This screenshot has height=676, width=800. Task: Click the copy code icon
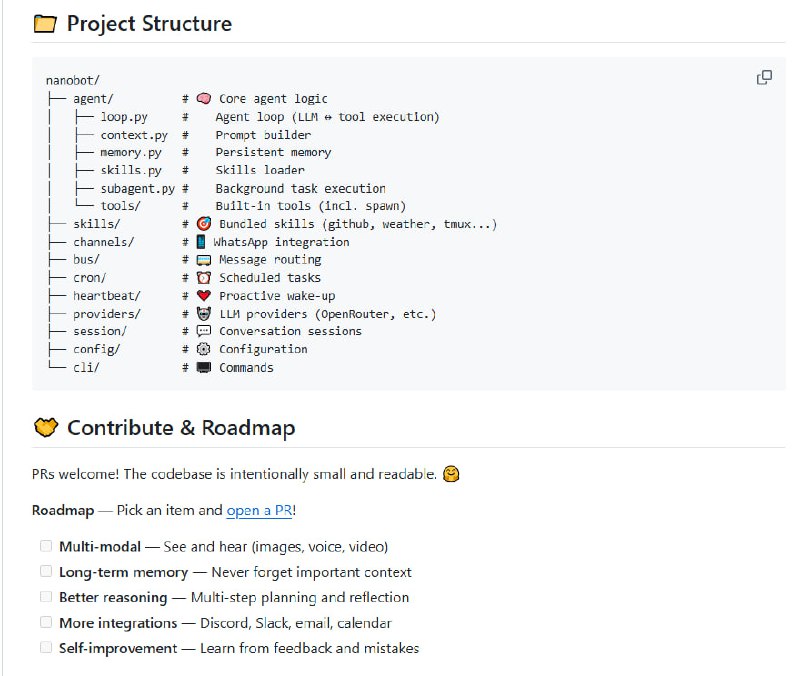(x=764, y=78)
